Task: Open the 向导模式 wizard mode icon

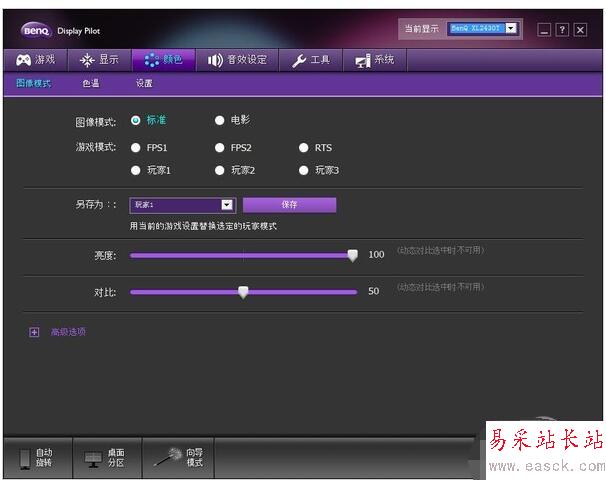Action: coord(167,457)
